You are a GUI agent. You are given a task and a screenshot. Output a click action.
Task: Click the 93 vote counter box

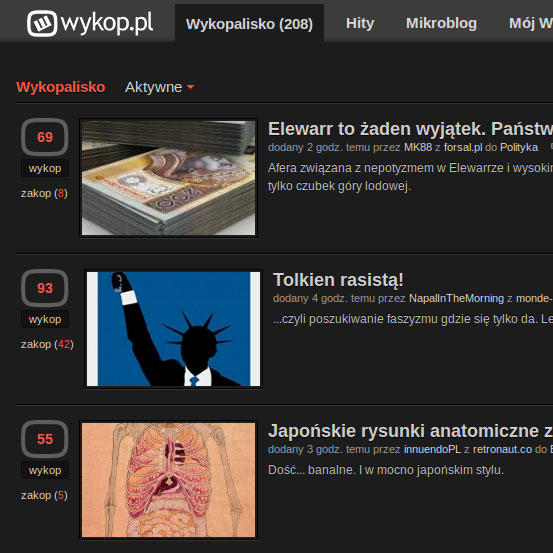[x=45, y=288]
